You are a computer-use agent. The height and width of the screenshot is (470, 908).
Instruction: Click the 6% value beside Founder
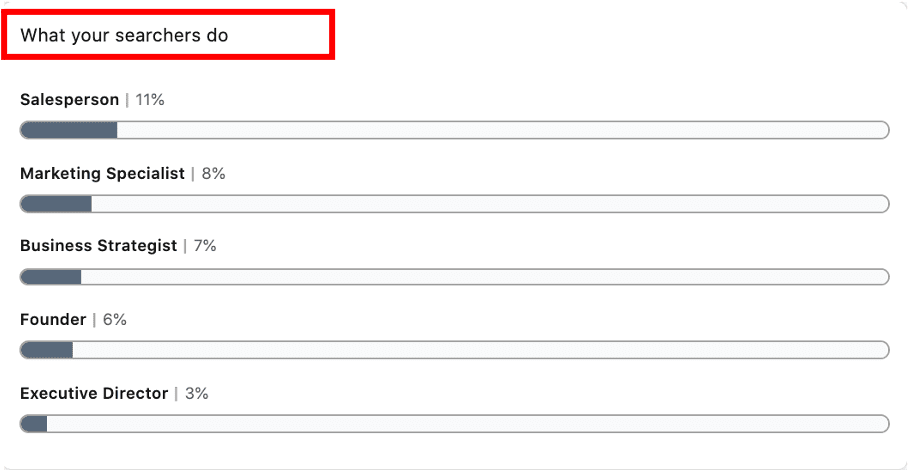[115, 320]
